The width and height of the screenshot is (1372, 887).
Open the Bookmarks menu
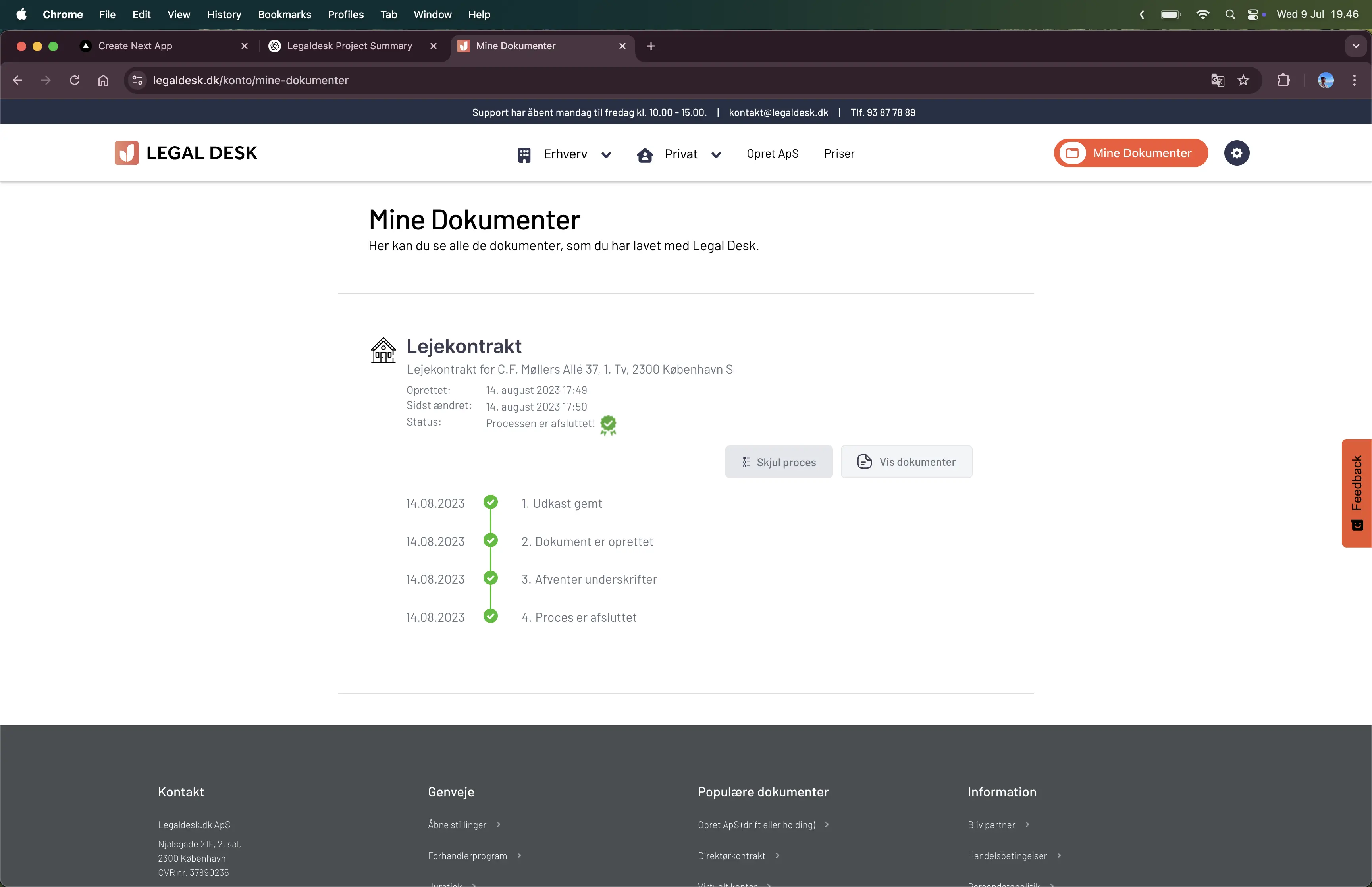[284, 14]
